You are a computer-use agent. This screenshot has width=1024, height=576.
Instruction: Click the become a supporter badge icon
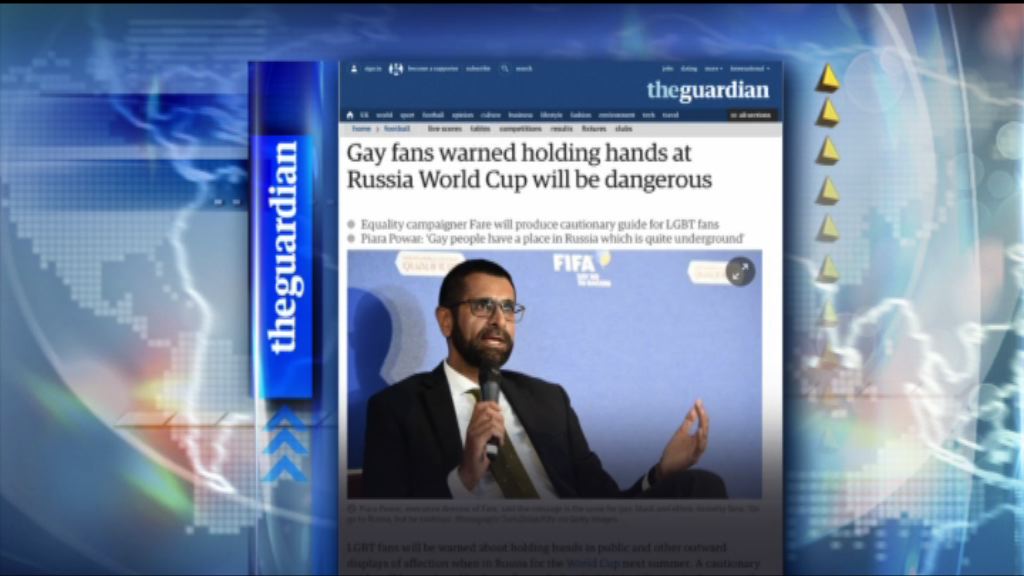pyautogui.click(x=396, y=69)
